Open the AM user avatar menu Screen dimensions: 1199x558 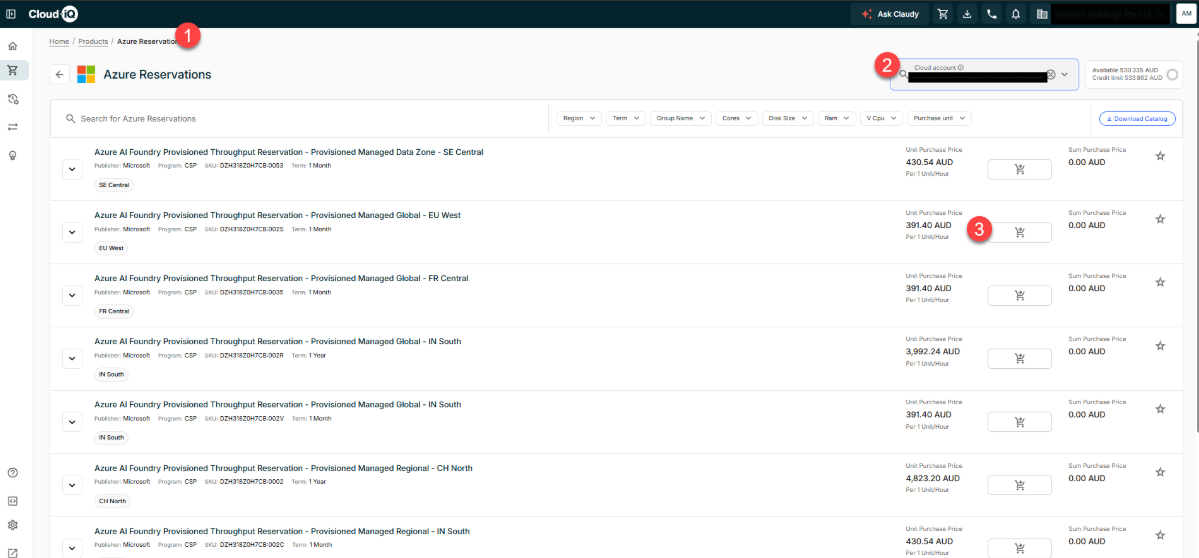[x=1185, y=14]
